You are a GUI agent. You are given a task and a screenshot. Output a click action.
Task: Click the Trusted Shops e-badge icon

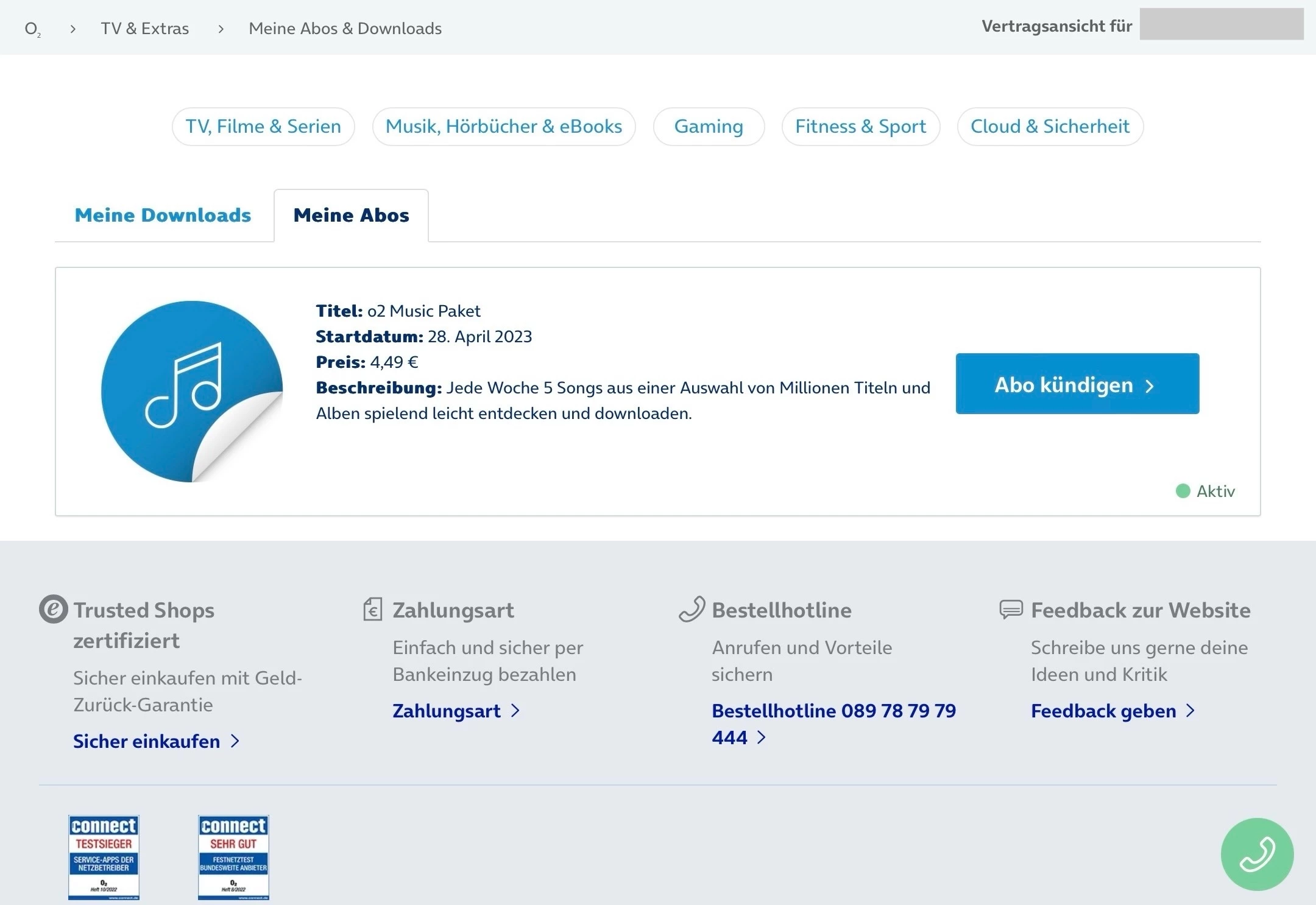click(54, 609)
